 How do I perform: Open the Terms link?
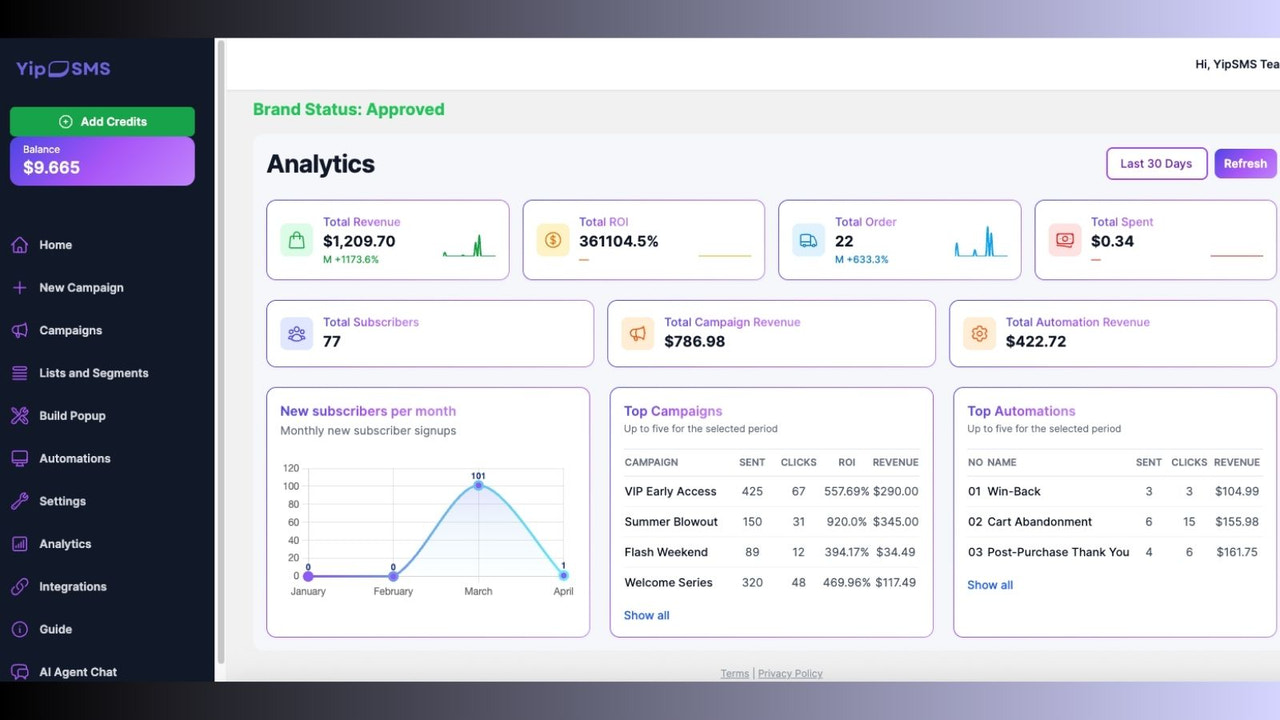pyautogui.click(x=735, y=674)
